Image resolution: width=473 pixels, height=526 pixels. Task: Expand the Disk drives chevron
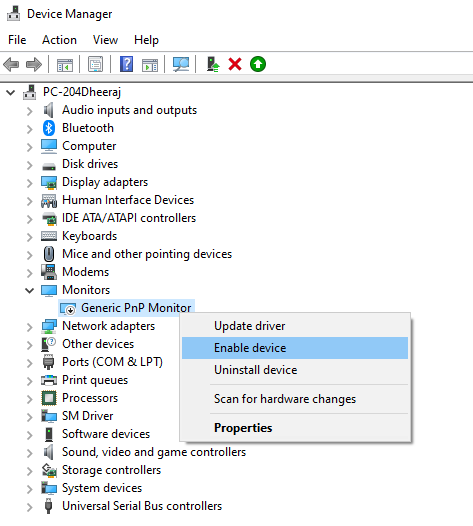coord(30,165)
